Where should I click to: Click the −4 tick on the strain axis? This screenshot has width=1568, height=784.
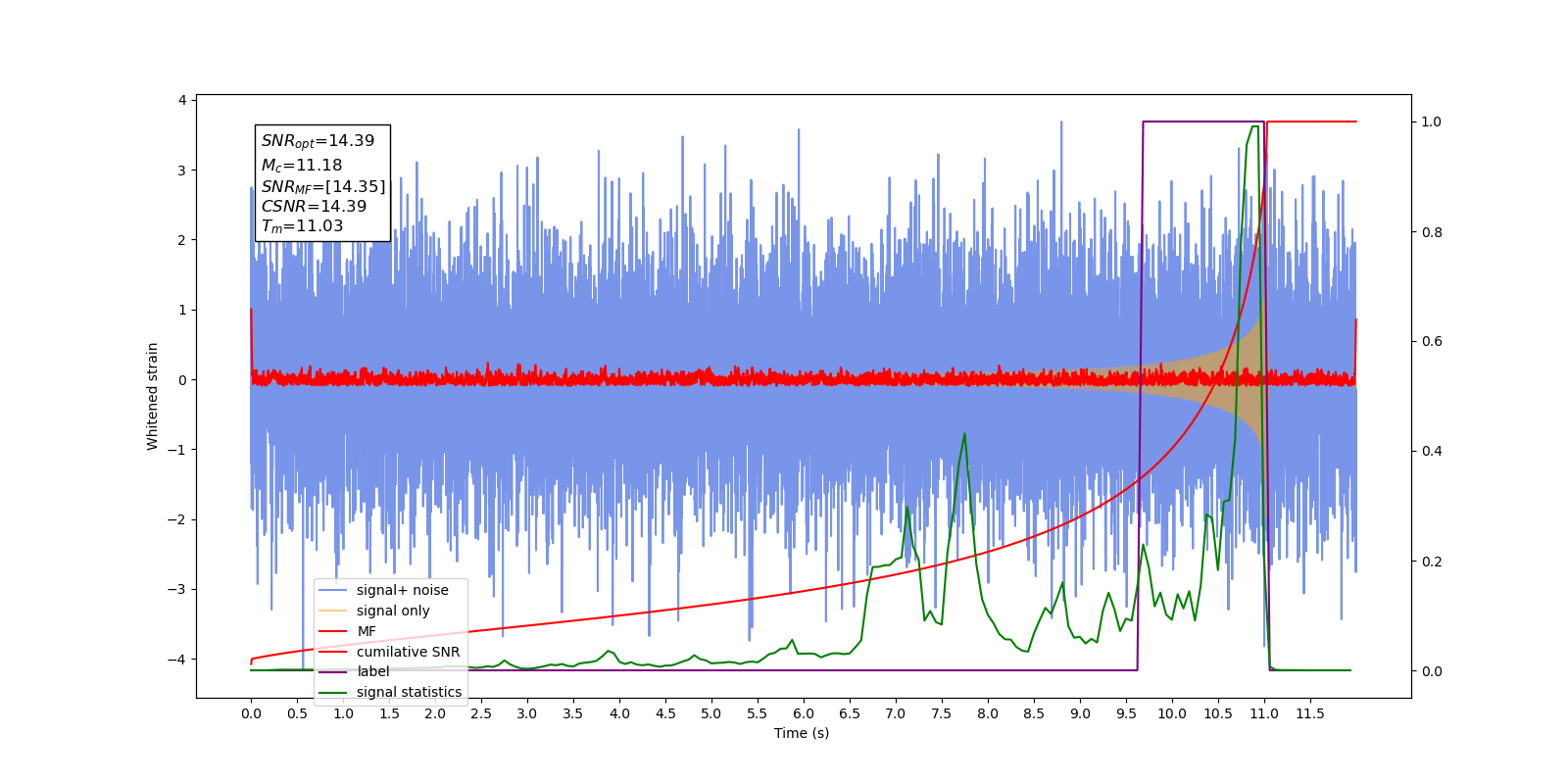[x=176, y=660]
